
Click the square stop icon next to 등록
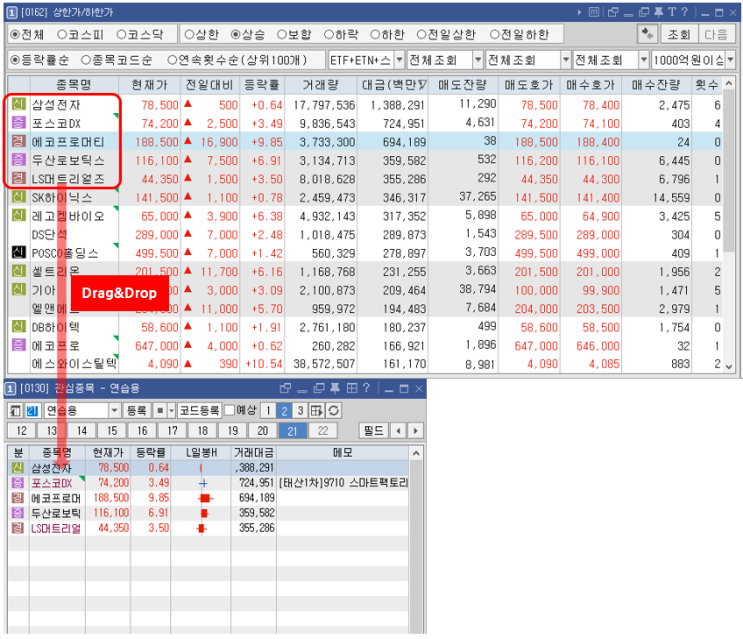(160, 410)
